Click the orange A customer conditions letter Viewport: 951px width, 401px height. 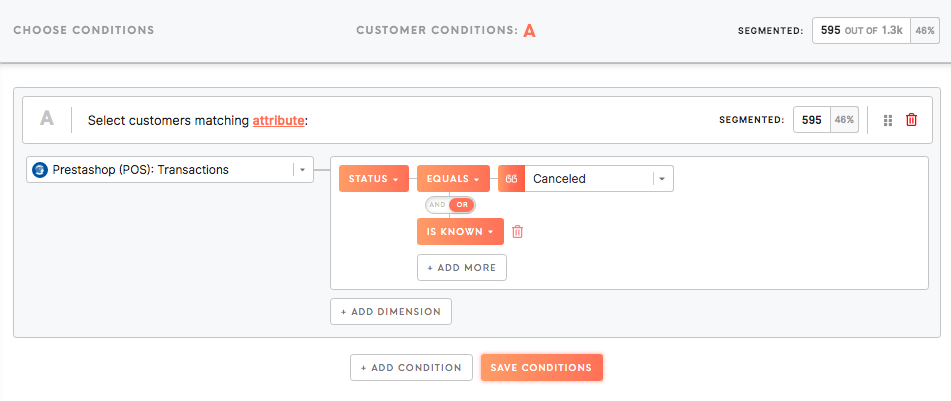click(x=529, y=30)
